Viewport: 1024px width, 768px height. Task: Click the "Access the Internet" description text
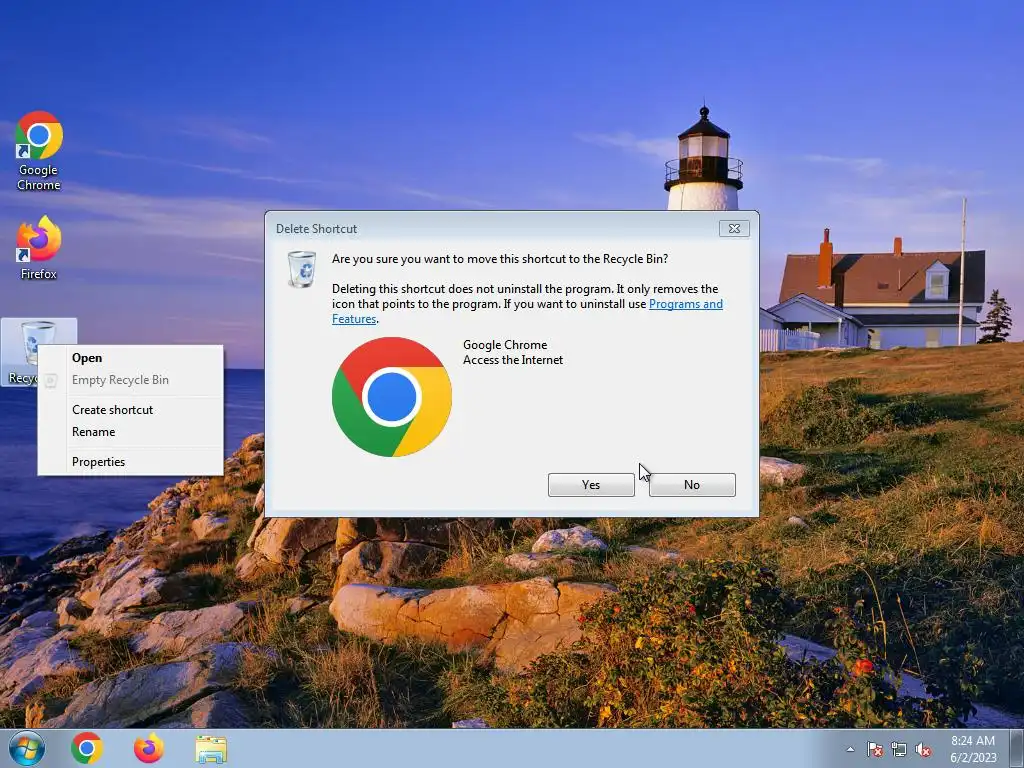coord(513,360)
